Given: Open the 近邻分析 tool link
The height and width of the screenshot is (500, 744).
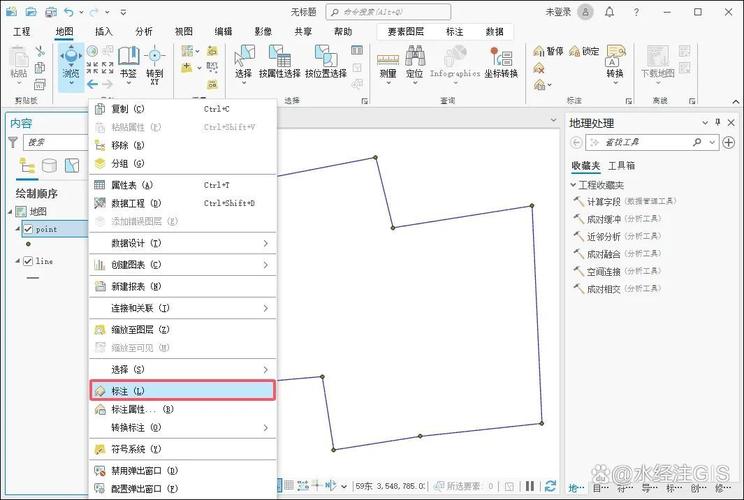Looking at the screenshot, I should [x=604, y=236].
